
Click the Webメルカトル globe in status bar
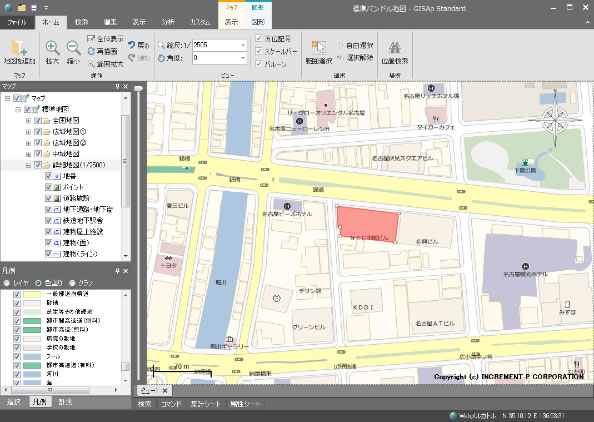453,416
